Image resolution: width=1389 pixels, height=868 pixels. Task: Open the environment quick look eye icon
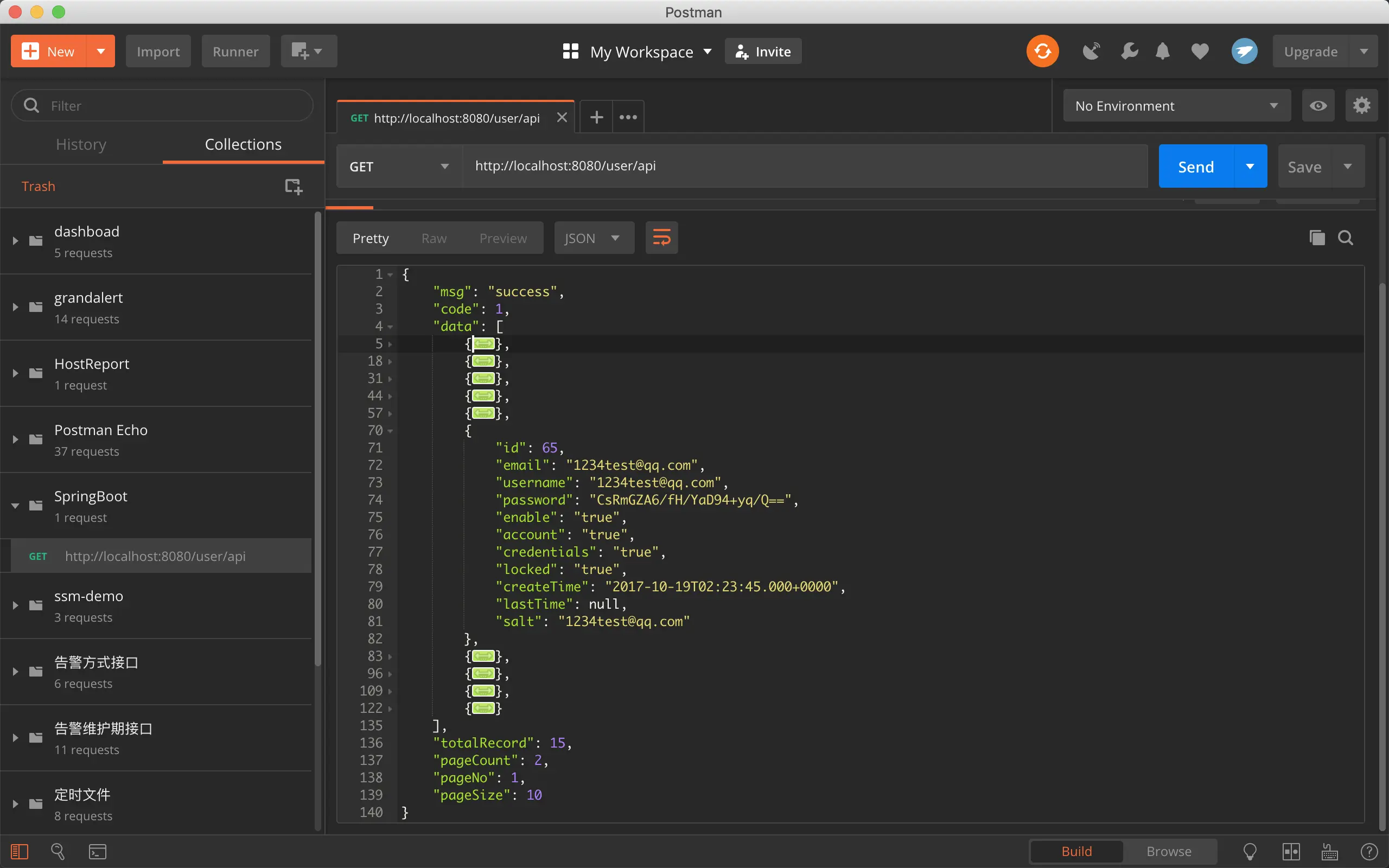(x=1318, y=106)
